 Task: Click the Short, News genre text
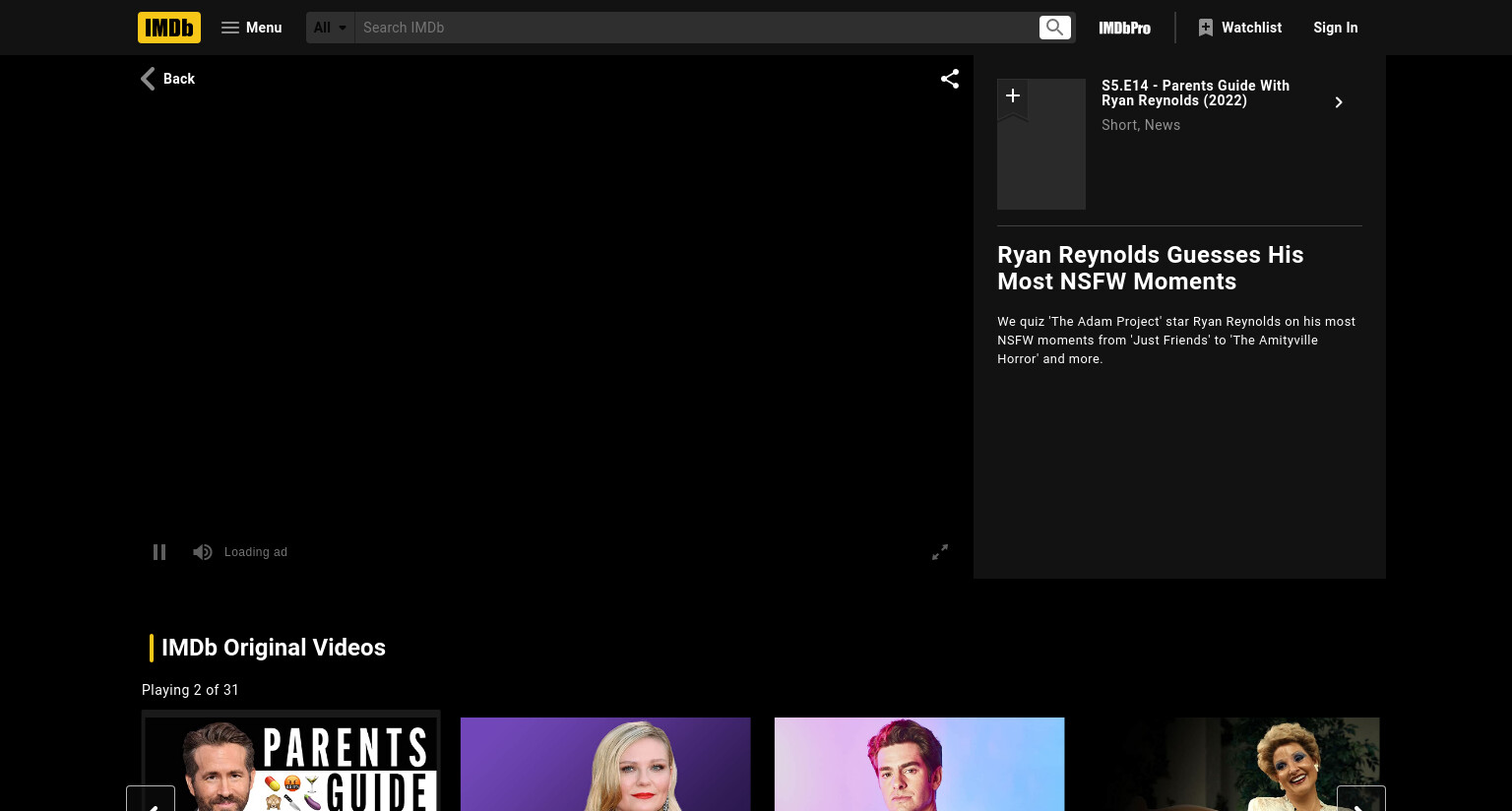point(1141,125)
